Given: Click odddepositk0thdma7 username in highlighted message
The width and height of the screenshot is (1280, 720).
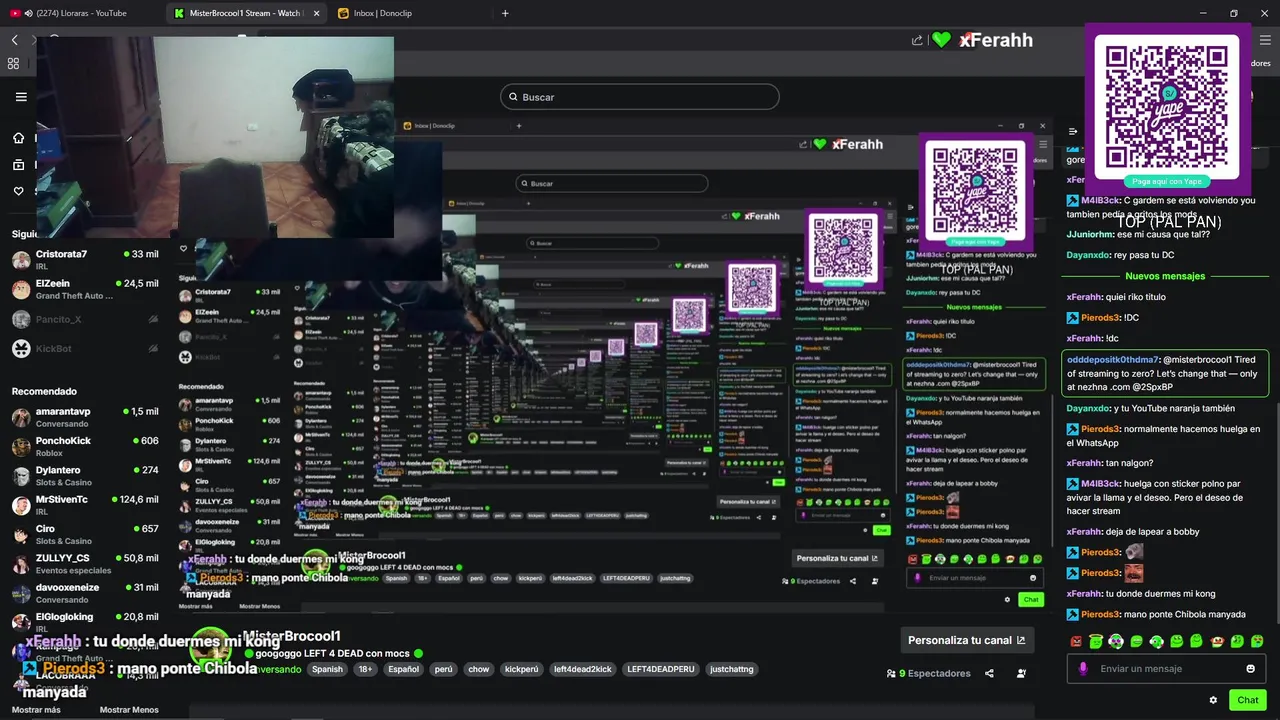Looking at the screenshot, I should point(1113,360).
